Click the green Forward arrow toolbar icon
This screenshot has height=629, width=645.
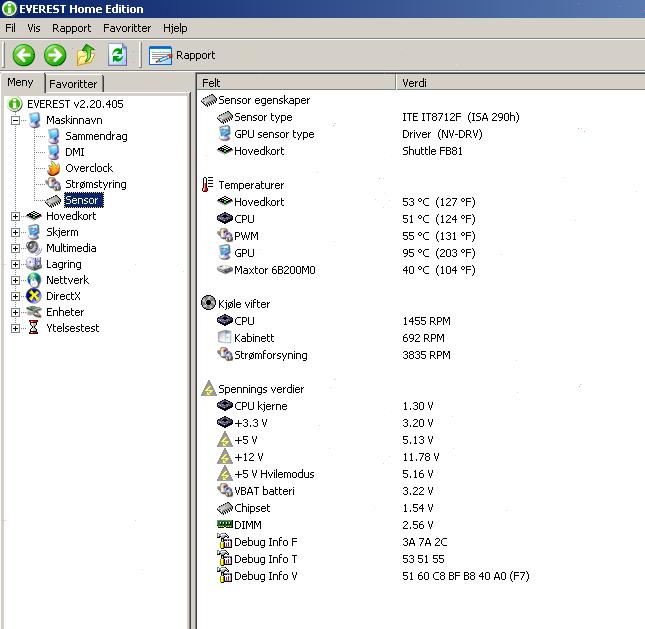[x=55, y=55]
